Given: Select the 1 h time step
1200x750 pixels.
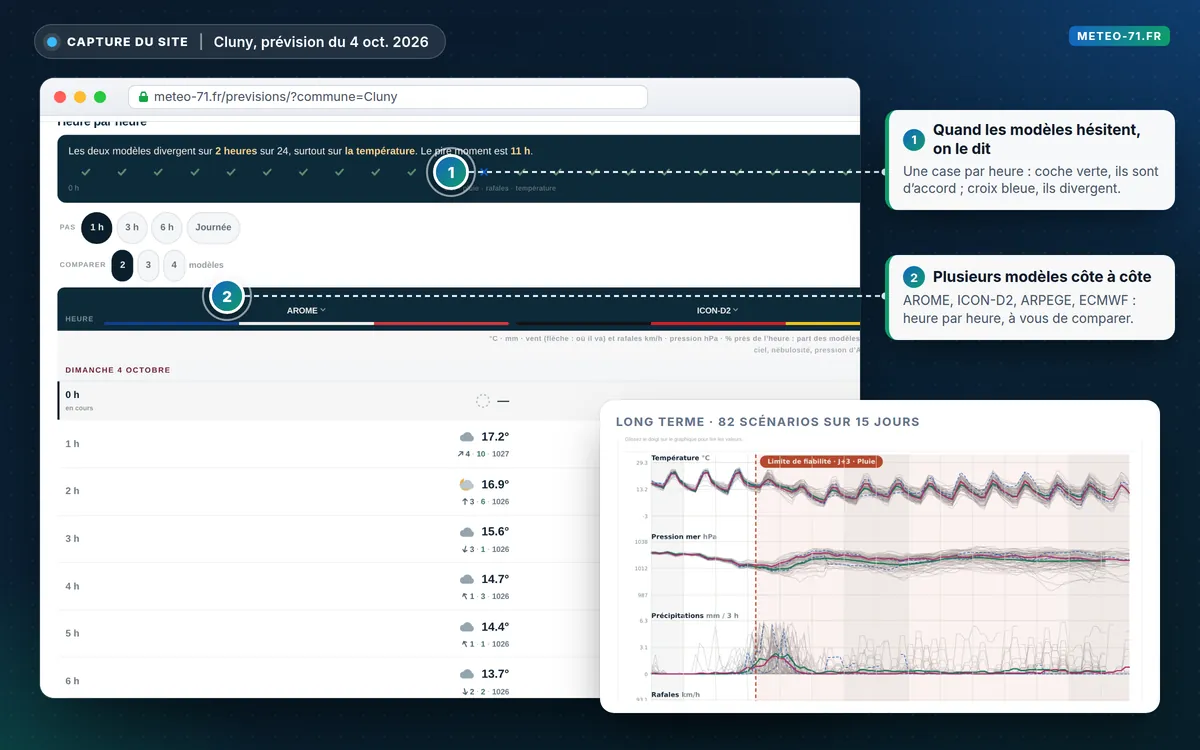Looking at the screenshot, I should point(97,228).
